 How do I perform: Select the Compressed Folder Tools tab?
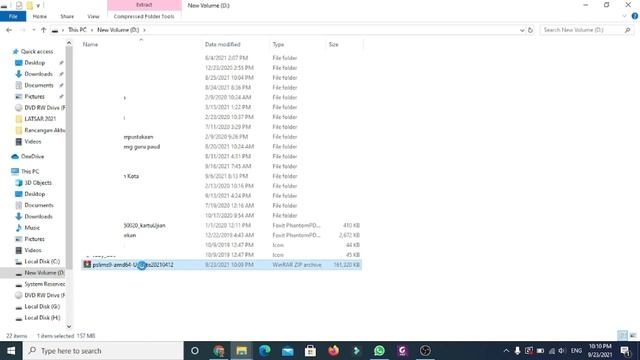pos(144,16)
